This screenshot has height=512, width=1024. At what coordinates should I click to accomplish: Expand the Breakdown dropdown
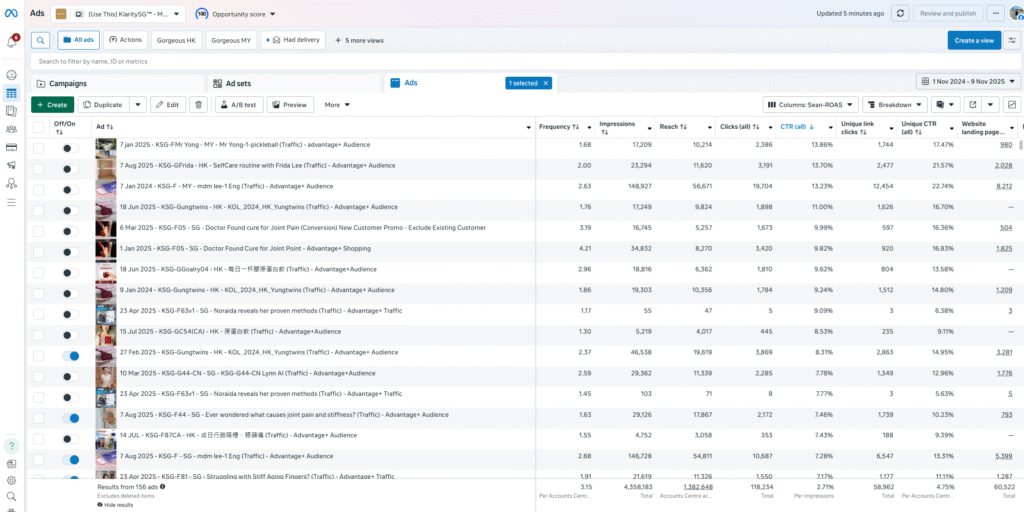[x=893, y=104]
